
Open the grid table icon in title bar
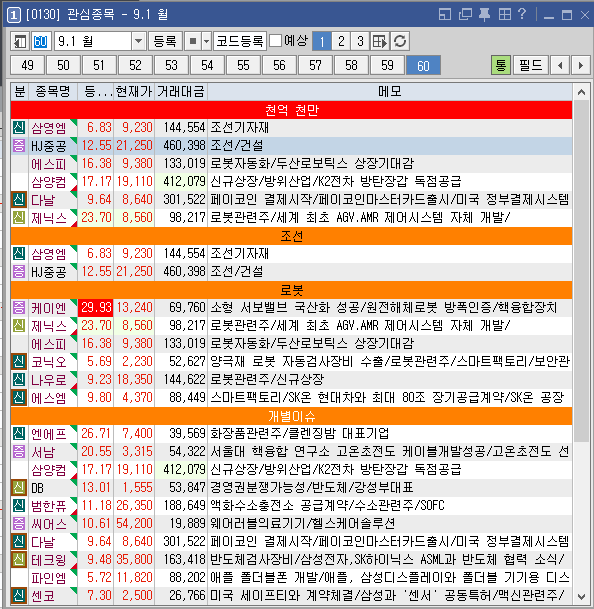[505, 15]
